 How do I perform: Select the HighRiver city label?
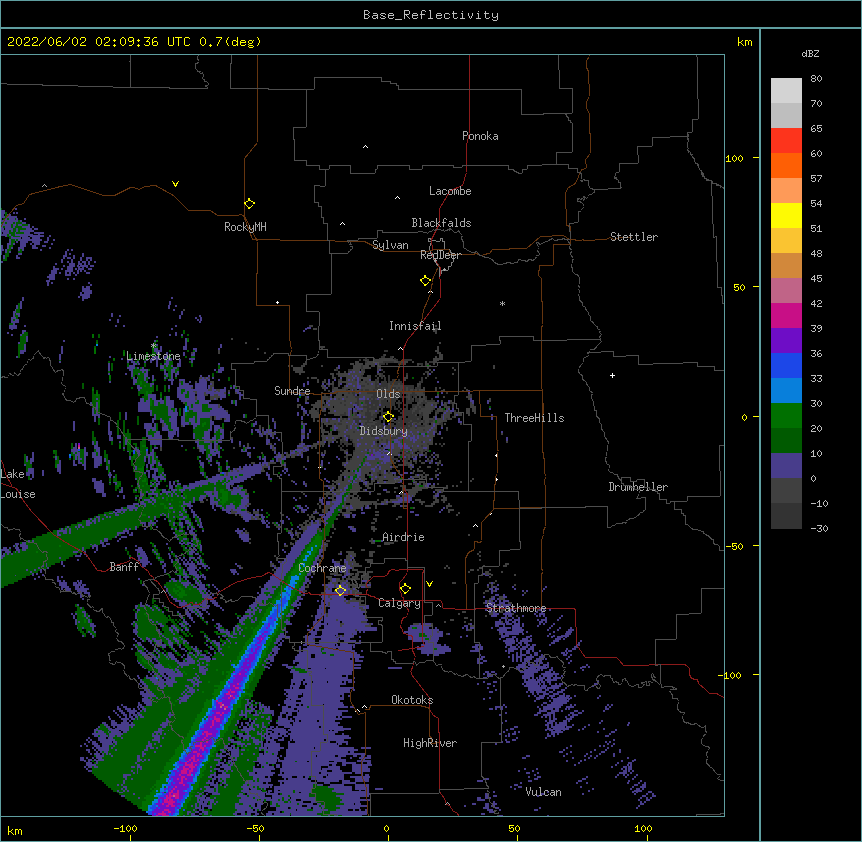(x=430, y=743)
